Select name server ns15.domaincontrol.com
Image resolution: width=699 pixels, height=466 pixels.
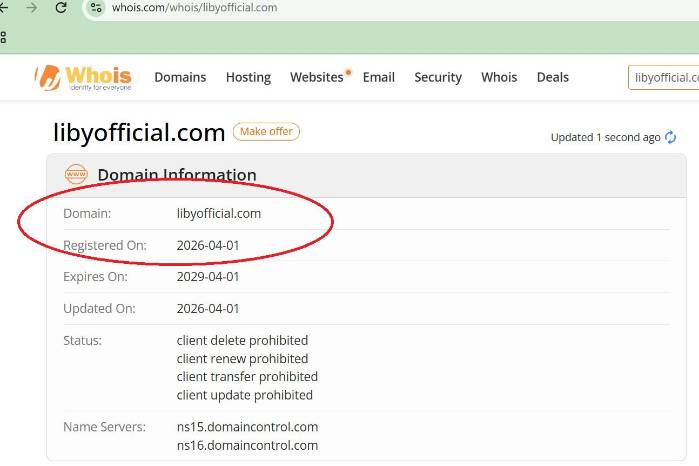(x=247, y=427)
